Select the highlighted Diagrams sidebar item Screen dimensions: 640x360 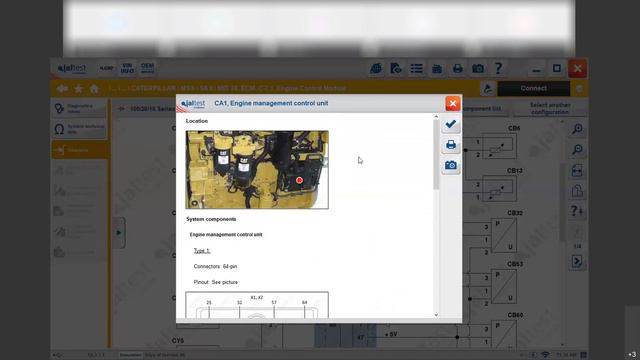(x=80, y=150)
